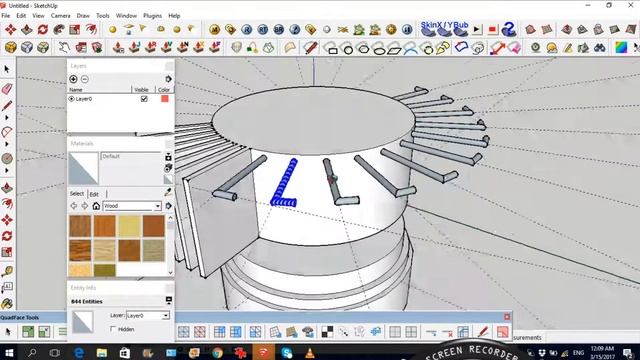Screen dimensions: 640x360
Task: Open the Wood materials library dropdown
Action: (158, 206)
